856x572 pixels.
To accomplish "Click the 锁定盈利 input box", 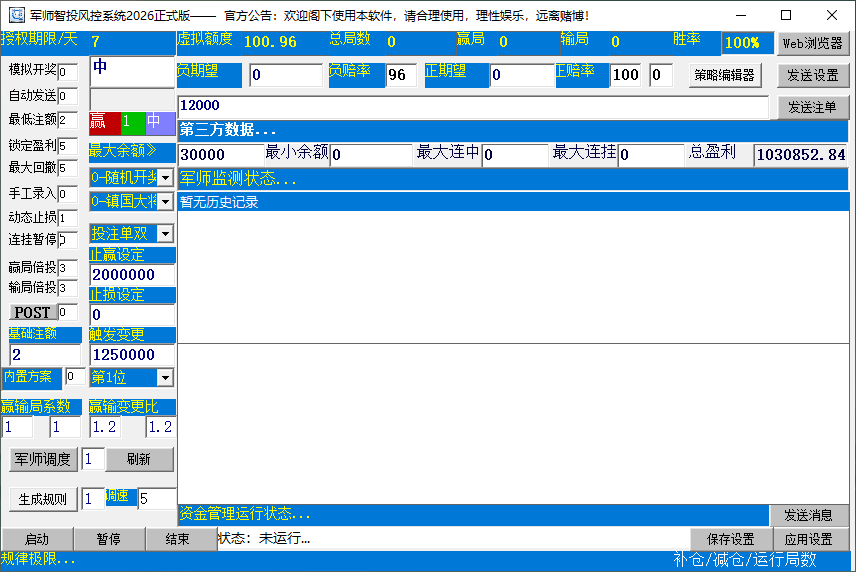I will pyautogui.click(x=68, y=146).
